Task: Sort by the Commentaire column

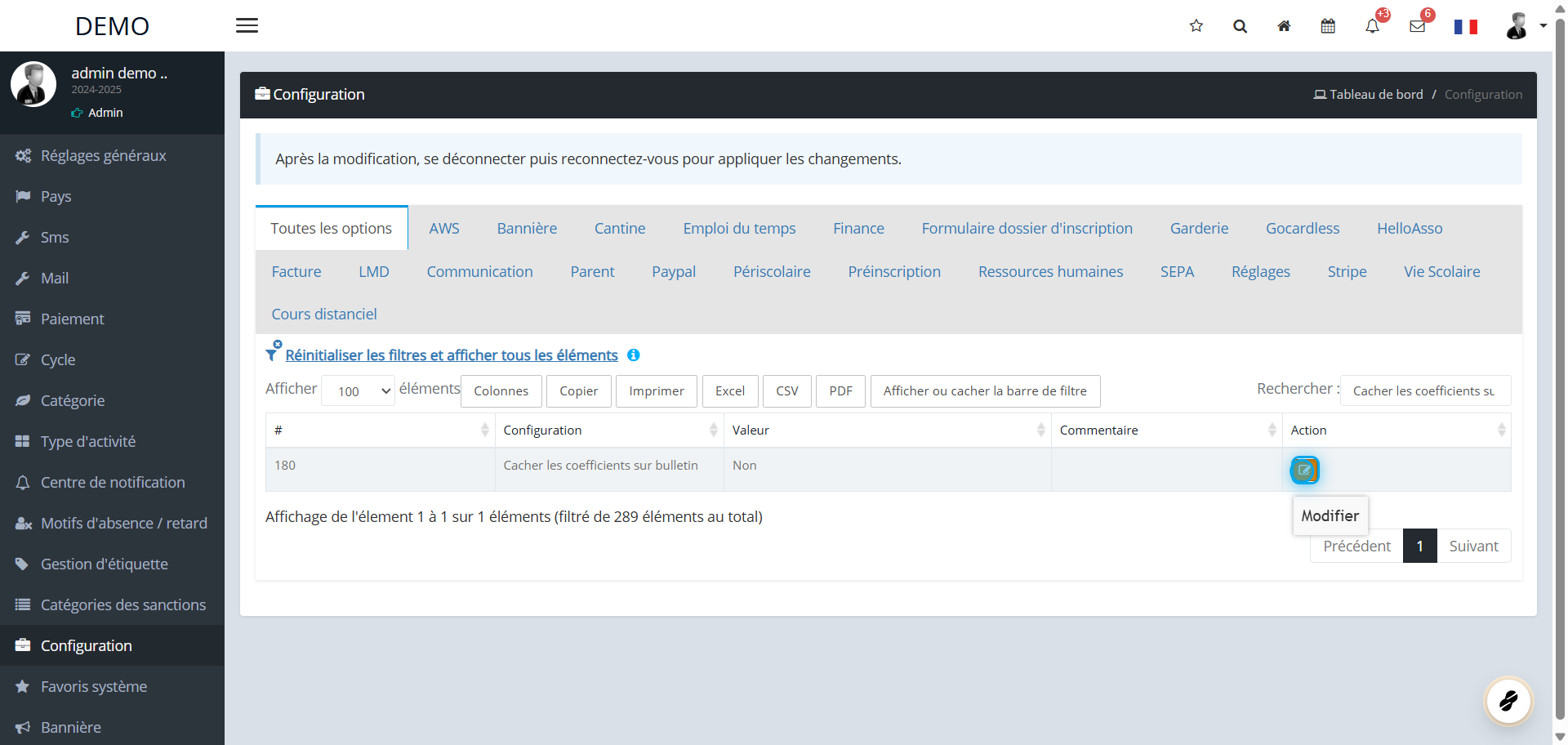Action: point(1167,430)
